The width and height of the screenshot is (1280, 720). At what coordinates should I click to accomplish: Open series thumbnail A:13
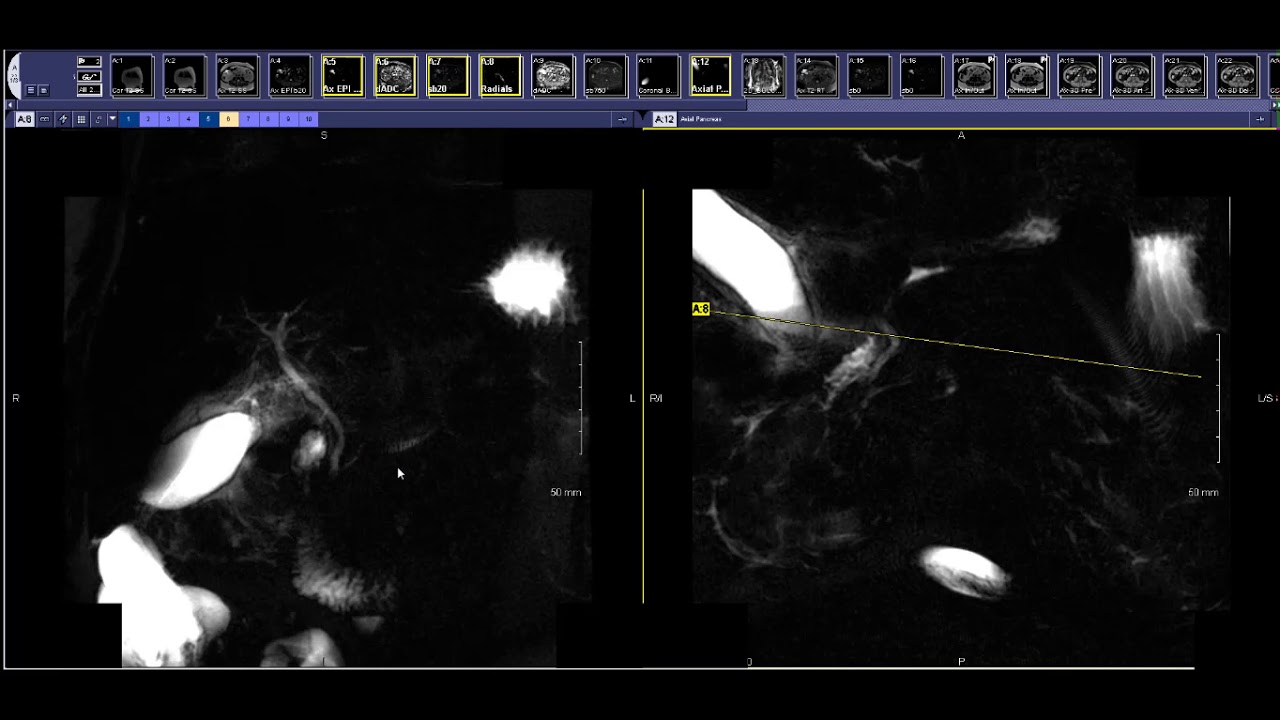click(764, 76)
